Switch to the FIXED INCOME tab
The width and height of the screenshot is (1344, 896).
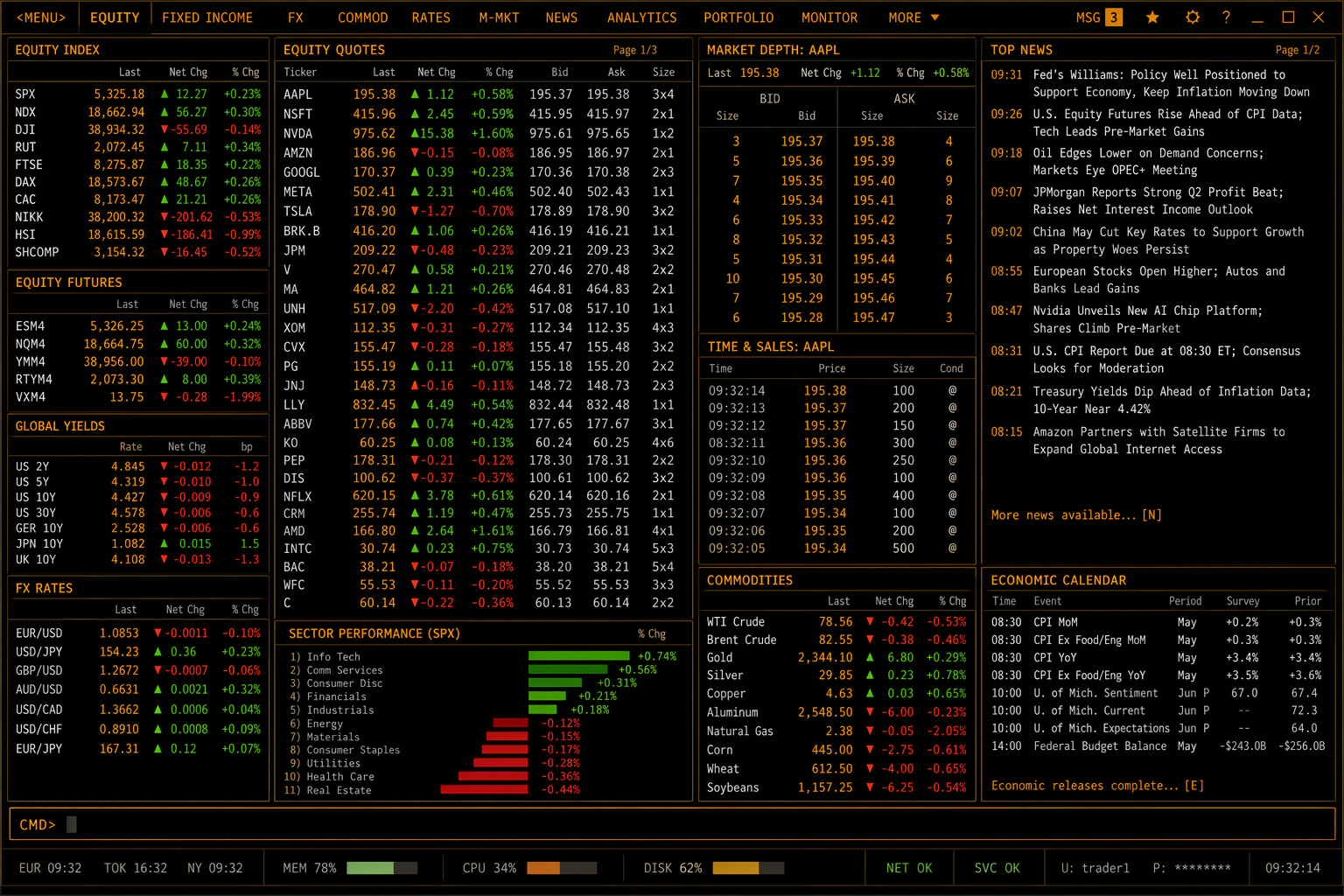207,17
